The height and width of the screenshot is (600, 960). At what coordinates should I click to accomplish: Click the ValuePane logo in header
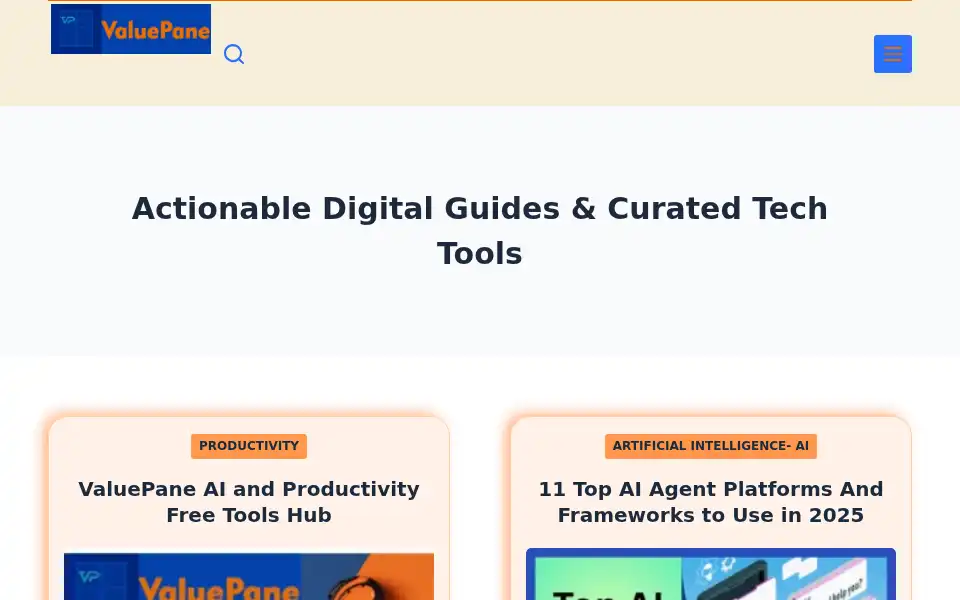(131, 29)
